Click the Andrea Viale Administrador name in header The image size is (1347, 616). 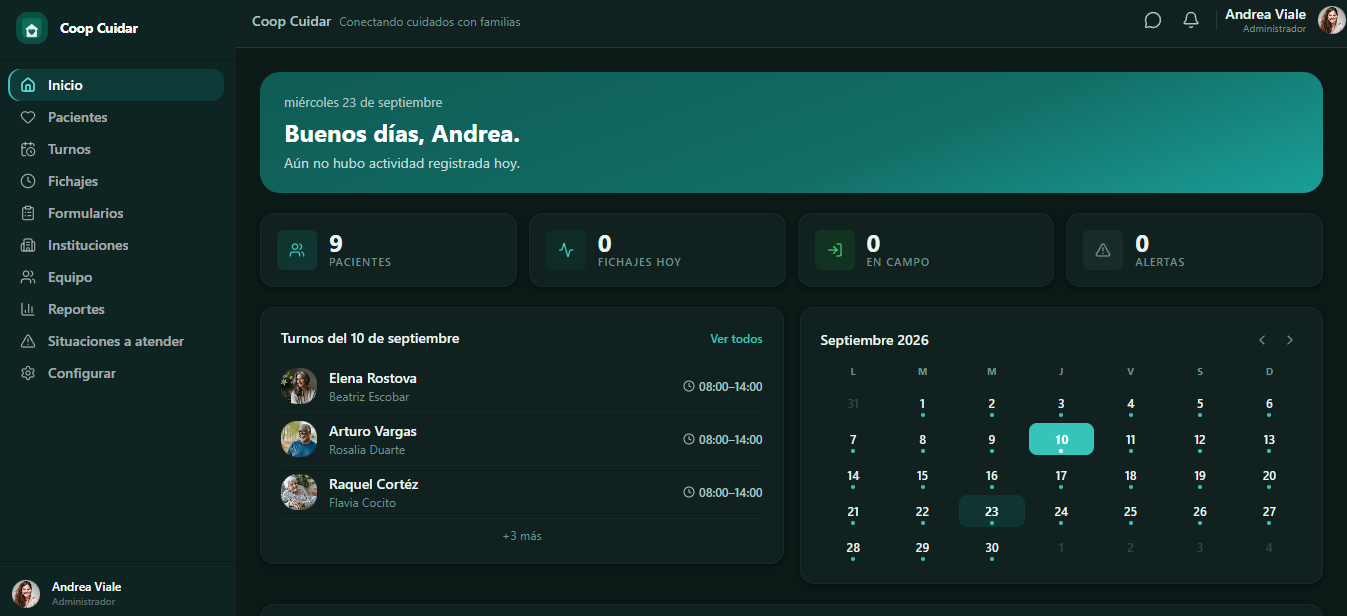pyautogui.click(x=1265, y=20)
